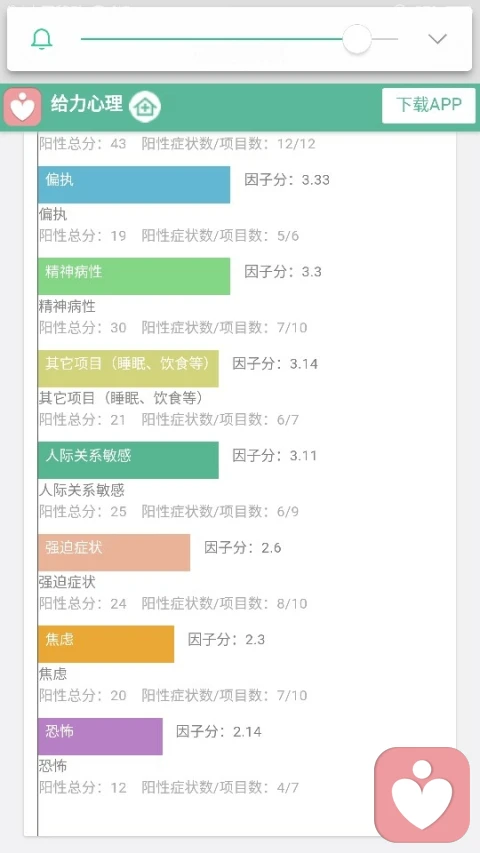Click the 因子分：2.6 score label
This screenshot has width=480, height=853.
pyautogui.click(x=243, y=548)
